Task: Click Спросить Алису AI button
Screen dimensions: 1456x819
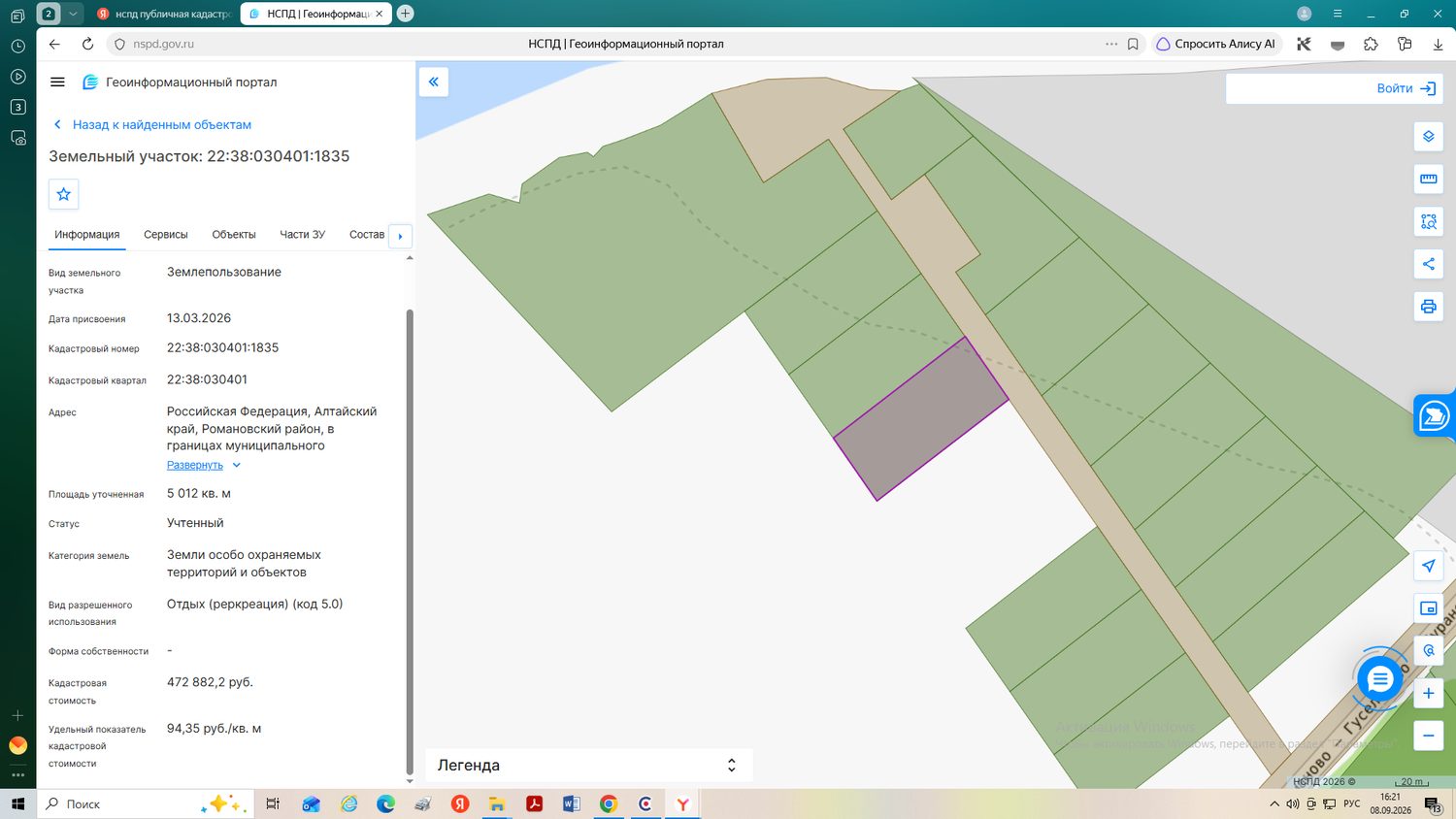Action: [1216, 44]
